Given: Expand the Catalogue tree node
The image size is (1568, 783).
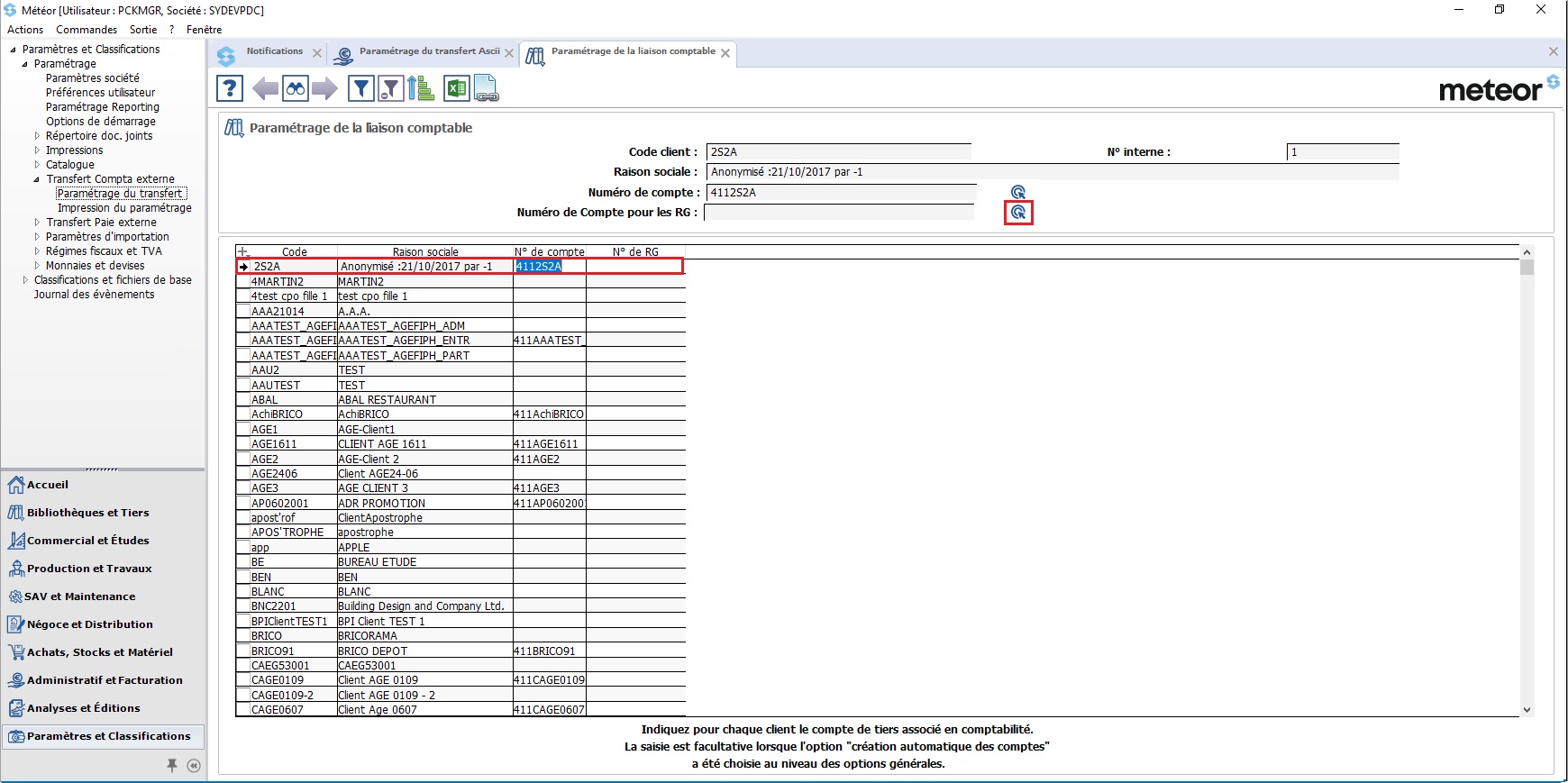Looking at the screenshot, I should click(37, 165).
